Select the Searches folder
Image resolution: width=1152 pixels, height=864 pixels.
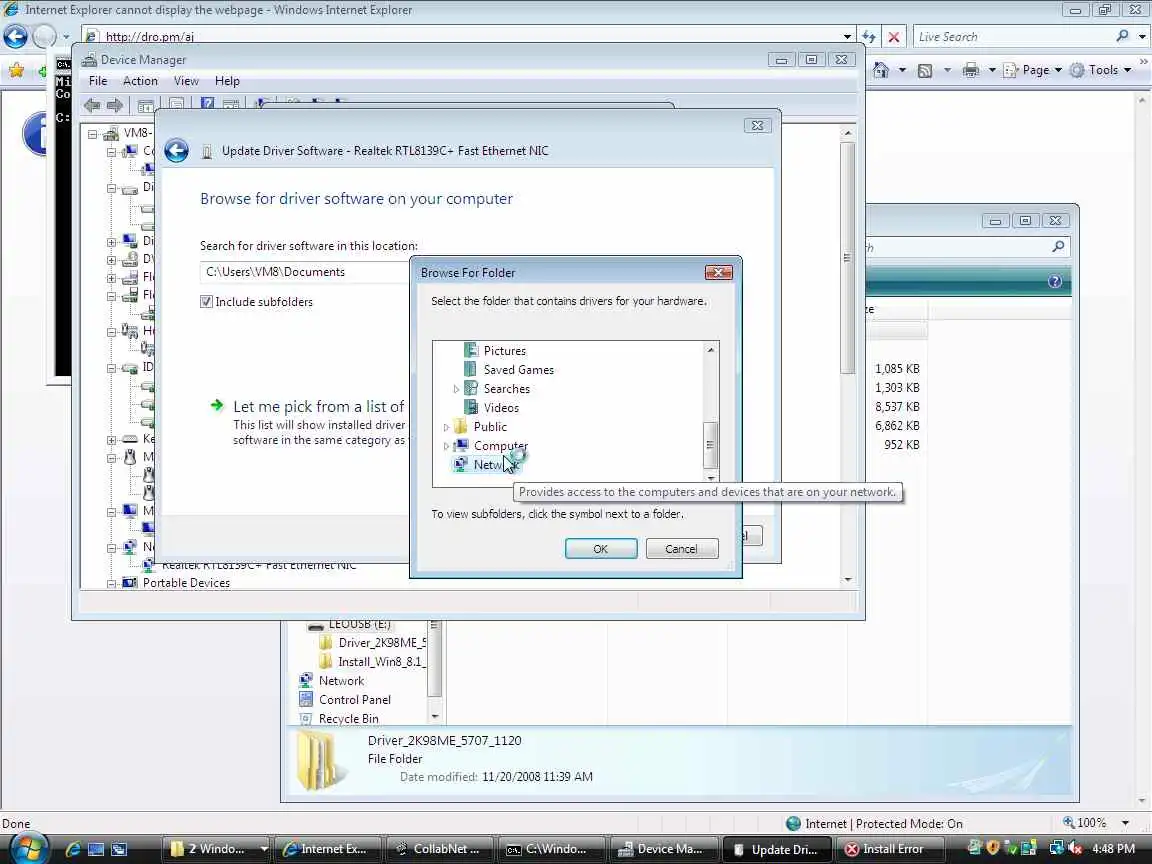point(506,389)
